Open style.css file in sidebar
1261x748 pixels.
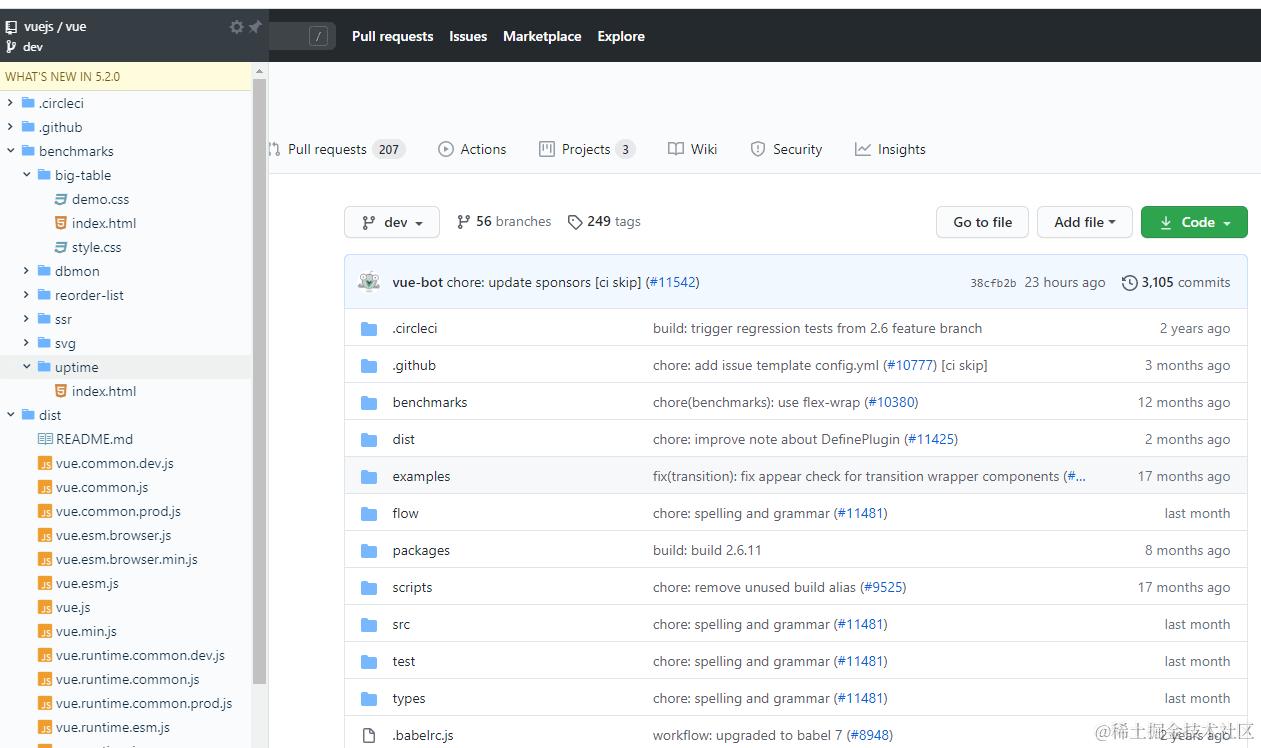[96, 247]
